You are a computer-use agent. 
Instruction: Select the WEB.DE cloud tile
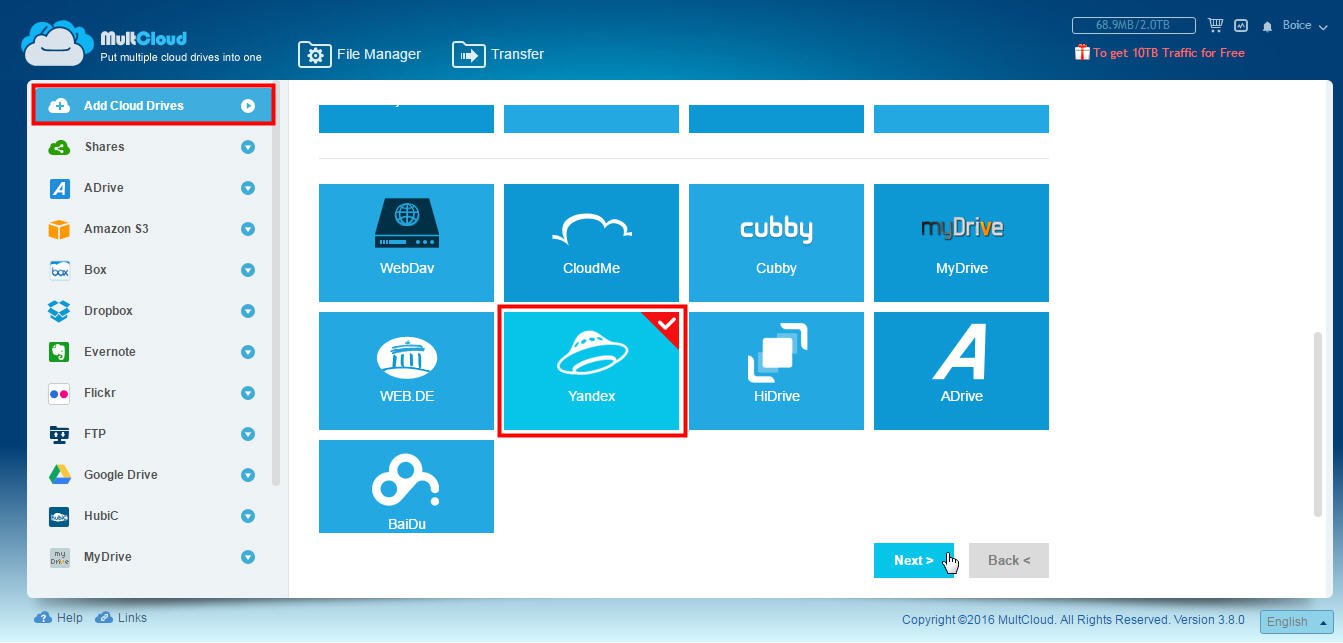(x=406, y=371)
